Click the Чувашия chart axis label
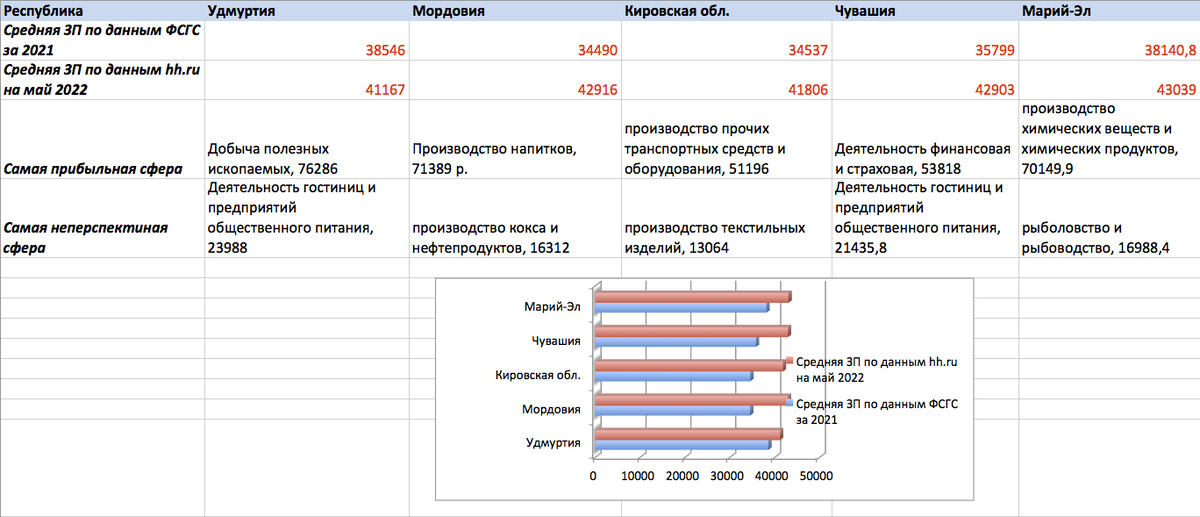1200x517 pixels. click(556, 341)
